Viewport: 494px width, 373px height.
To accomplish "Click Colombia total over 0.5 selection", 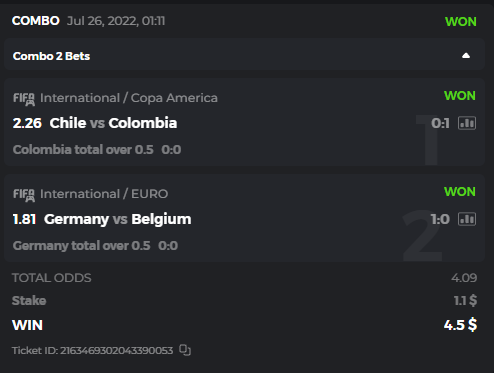I will (x=83, y=150).
